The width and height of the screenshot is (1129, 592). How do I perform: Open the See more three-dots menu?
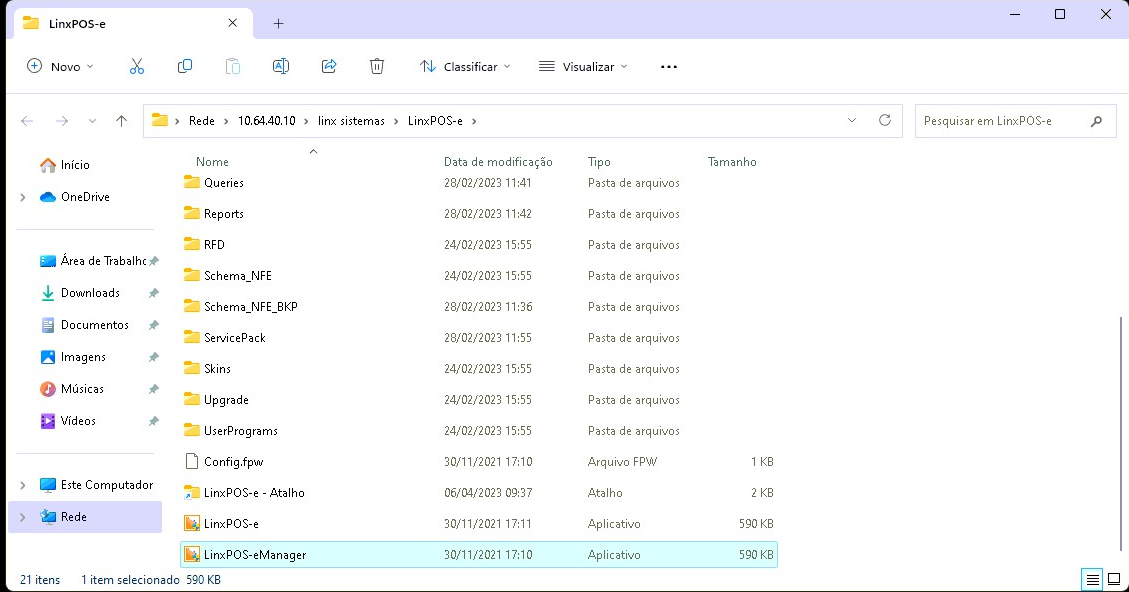pos(669,67)
